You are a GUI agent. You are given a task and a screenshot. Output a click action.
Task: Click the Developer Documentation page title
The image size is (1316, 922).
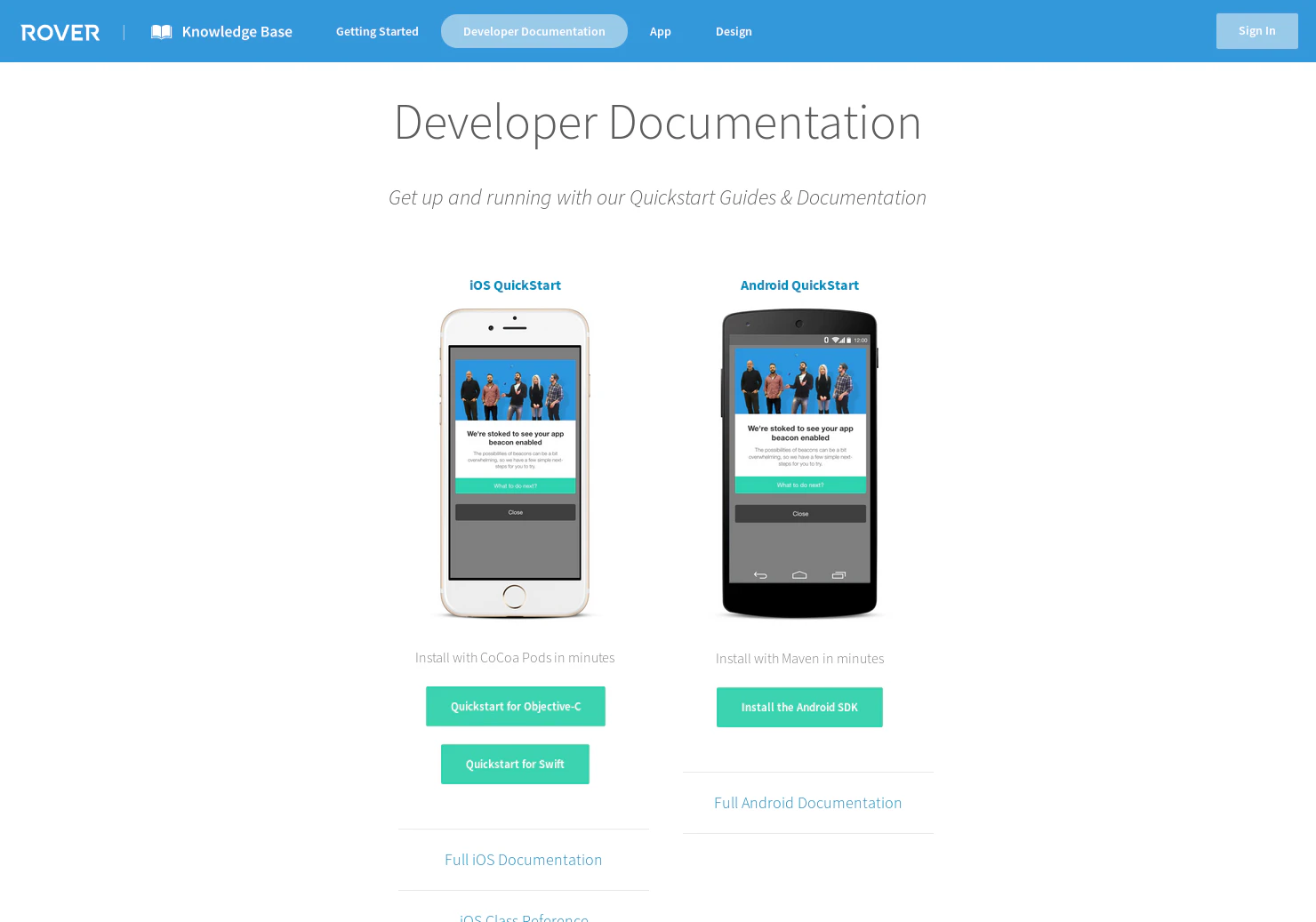[x=657, y=123]
